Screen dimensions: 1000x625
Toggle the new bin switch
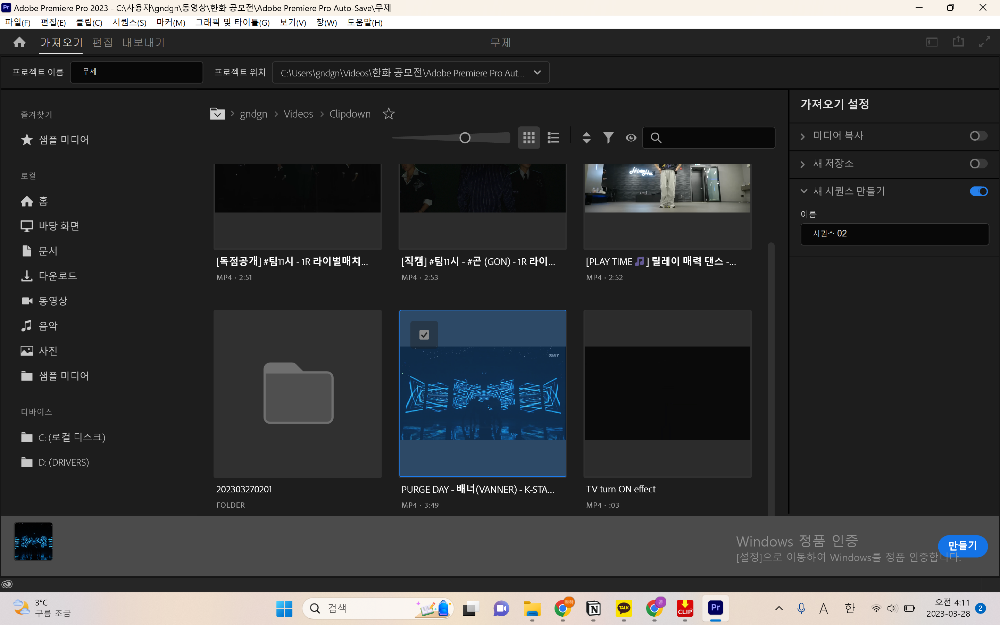click(978, 164)
